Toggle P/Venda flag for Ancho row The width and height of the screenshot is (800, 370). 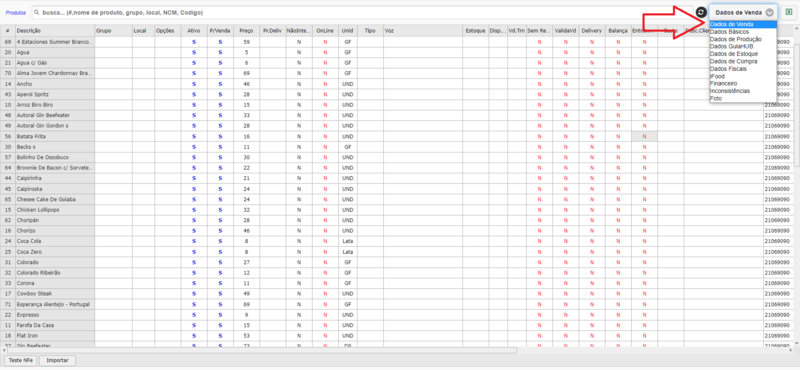point(220,84)
